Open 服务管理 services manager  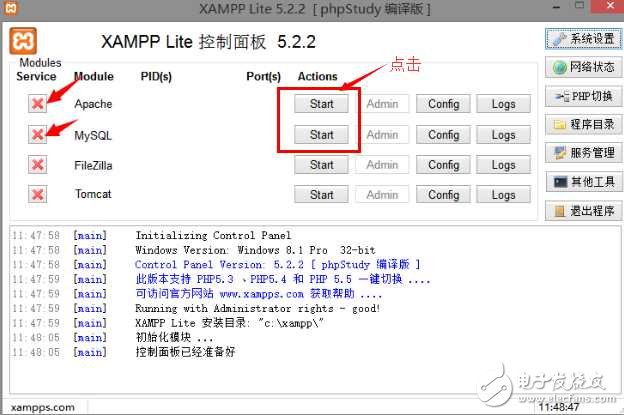[583, 153]
